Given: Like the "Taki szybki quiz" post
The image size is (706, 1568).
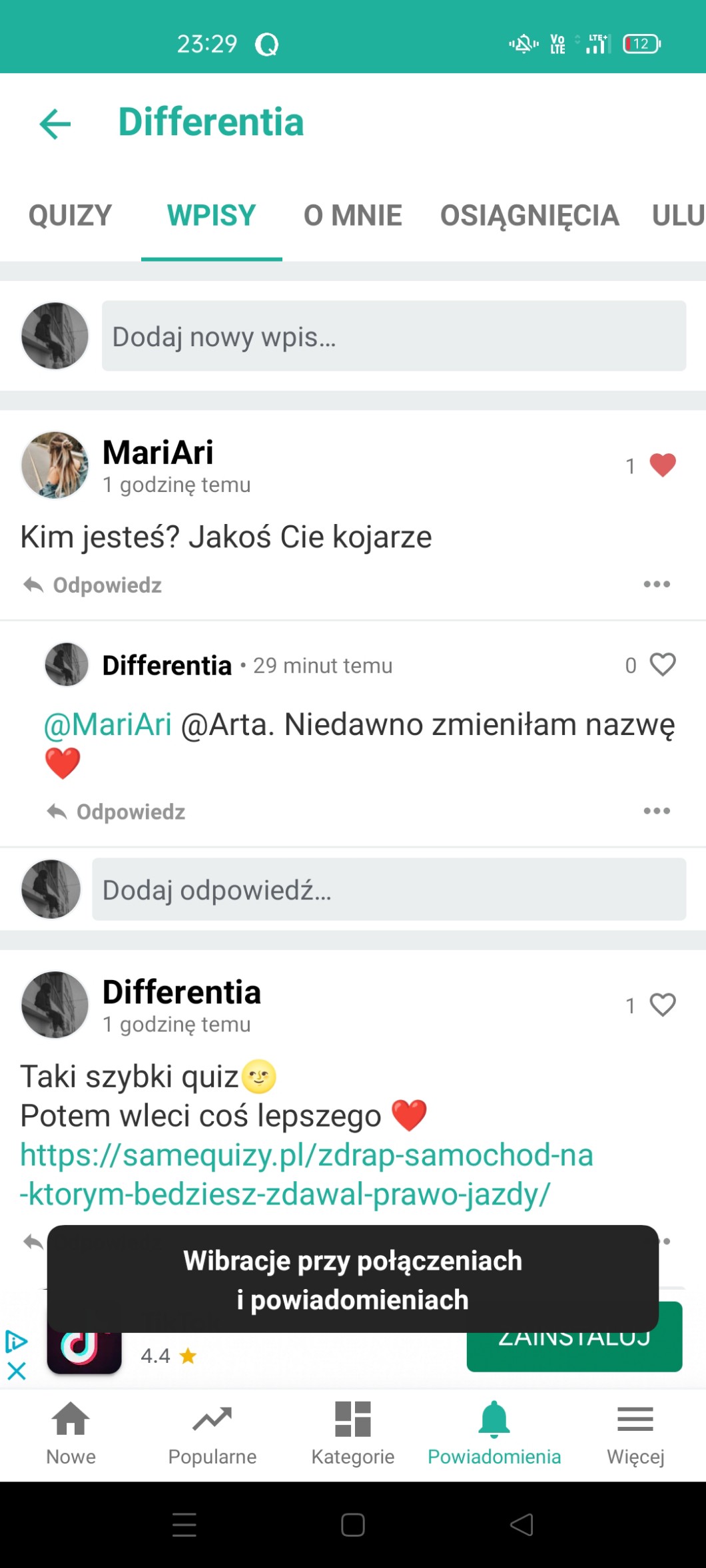Looking at the screenshot, I should click(662, 1005).
